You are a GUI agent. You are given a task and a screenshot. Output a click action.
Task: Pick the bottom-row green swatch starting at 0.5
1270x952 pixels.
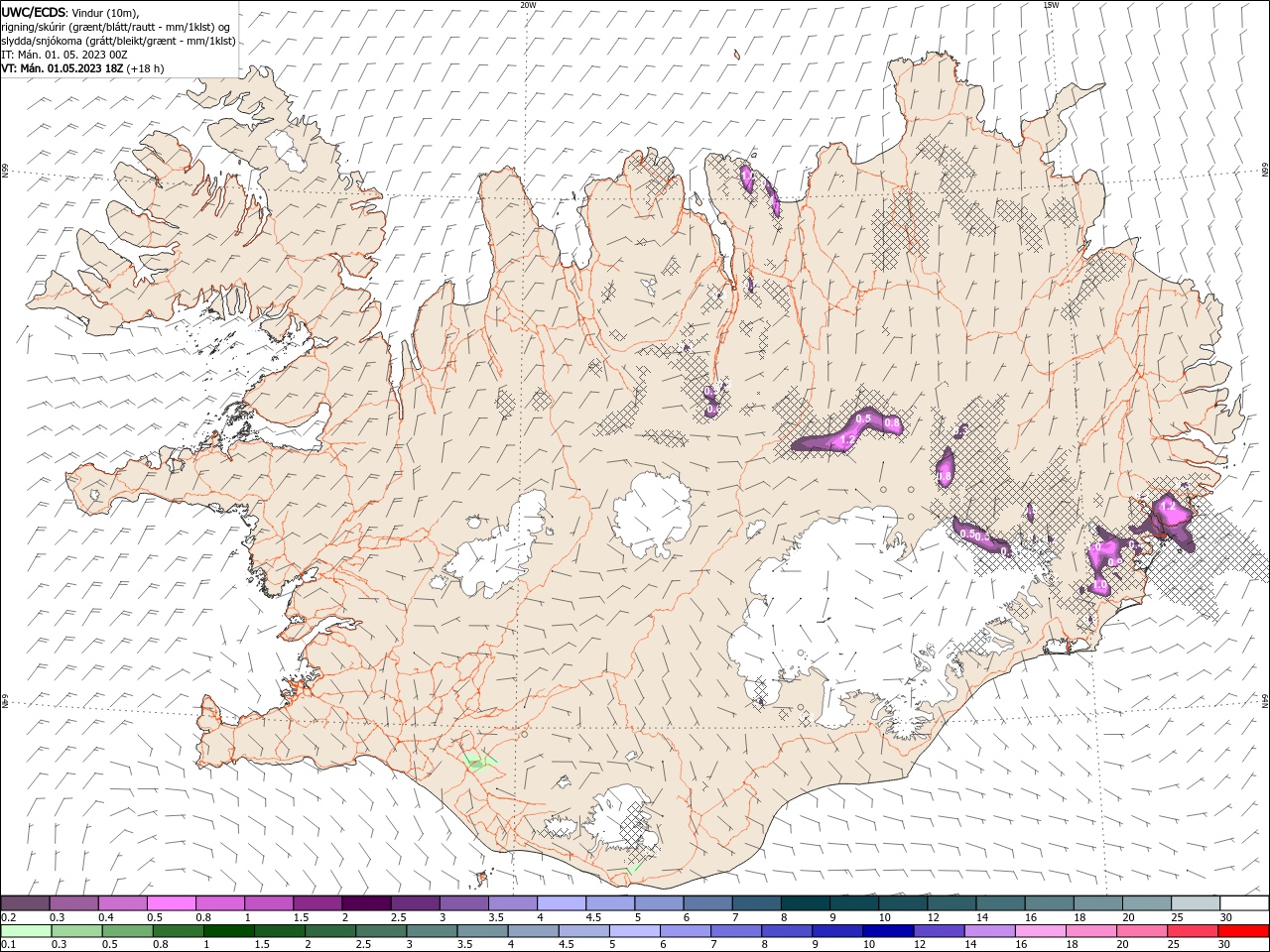pyautogui.click(x=127, y=931)
